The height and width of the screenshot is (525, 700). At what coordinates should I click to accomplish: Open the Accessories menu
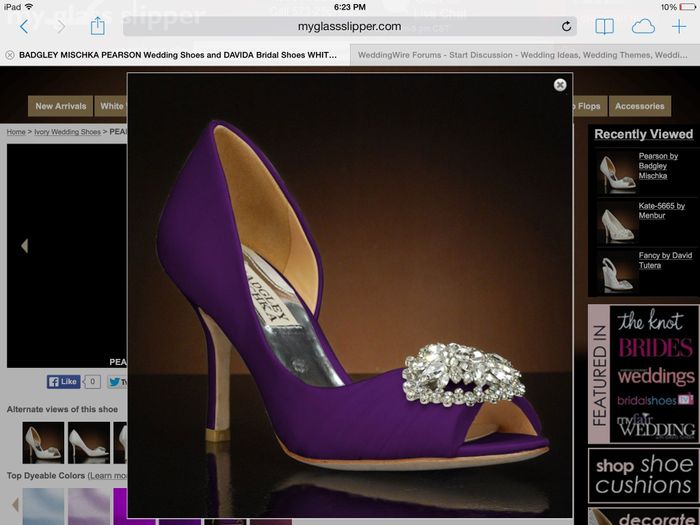point(639,106)
